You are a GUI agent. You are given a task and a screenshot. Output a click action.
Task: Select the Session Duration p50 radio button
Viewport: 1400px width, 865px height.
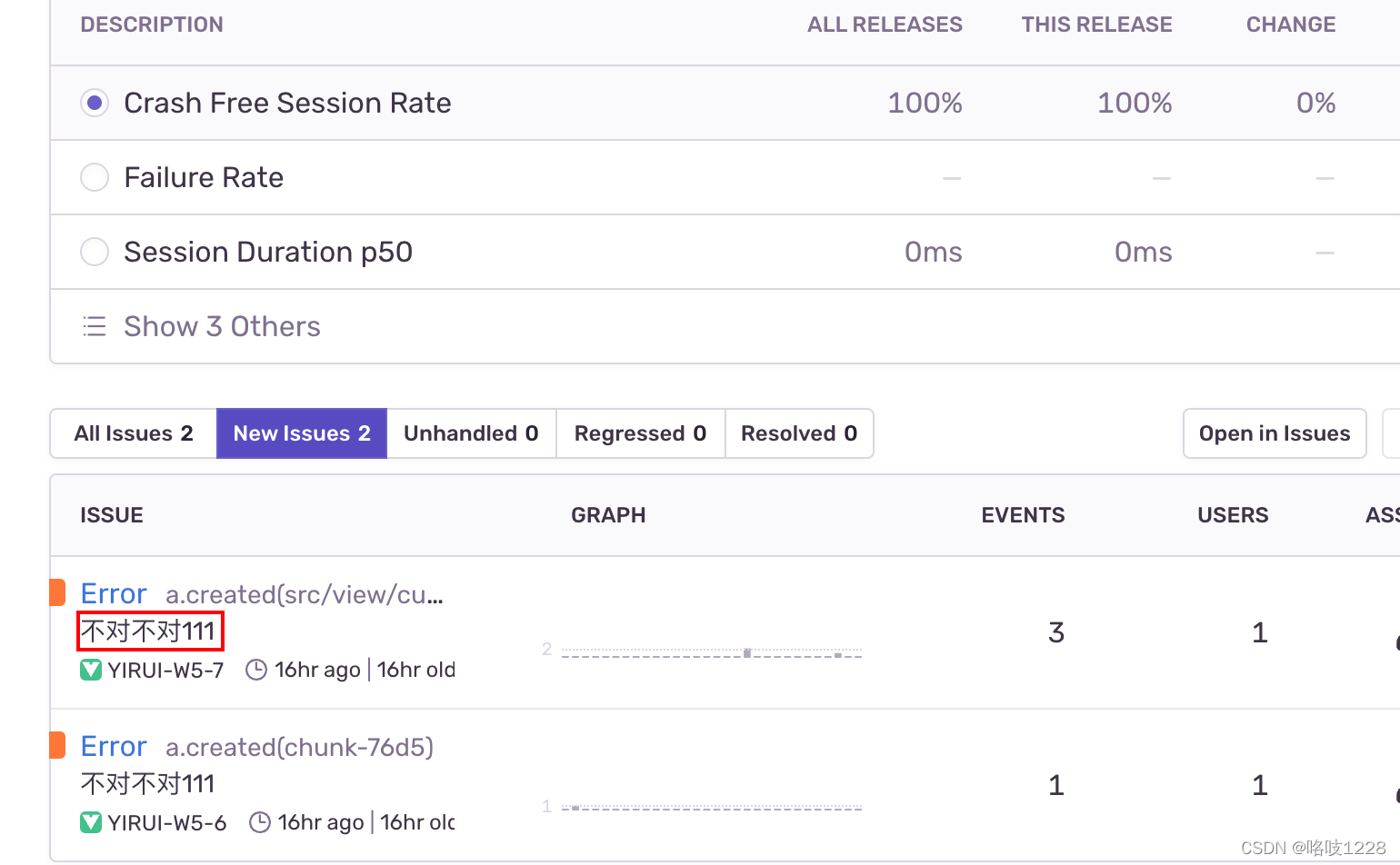click(95, 252)
